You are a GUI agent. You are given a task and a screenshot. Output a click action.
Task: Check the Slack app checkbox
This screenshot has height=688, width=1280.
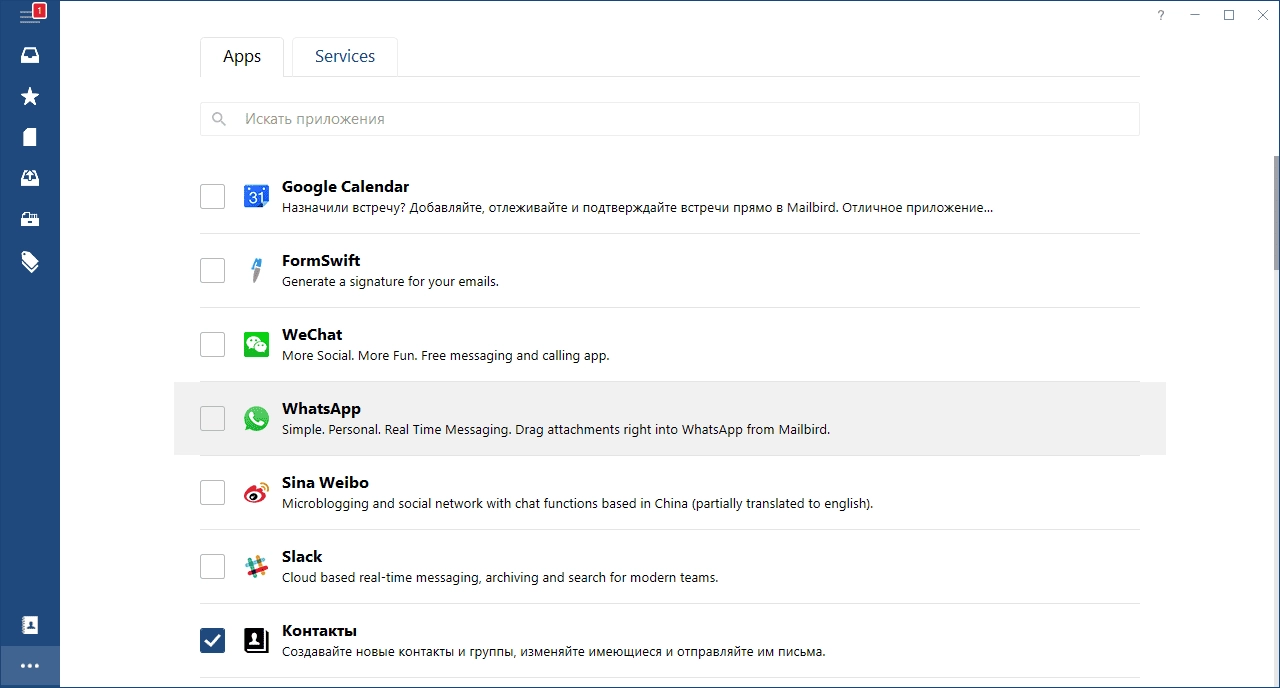tap(212, 566)
